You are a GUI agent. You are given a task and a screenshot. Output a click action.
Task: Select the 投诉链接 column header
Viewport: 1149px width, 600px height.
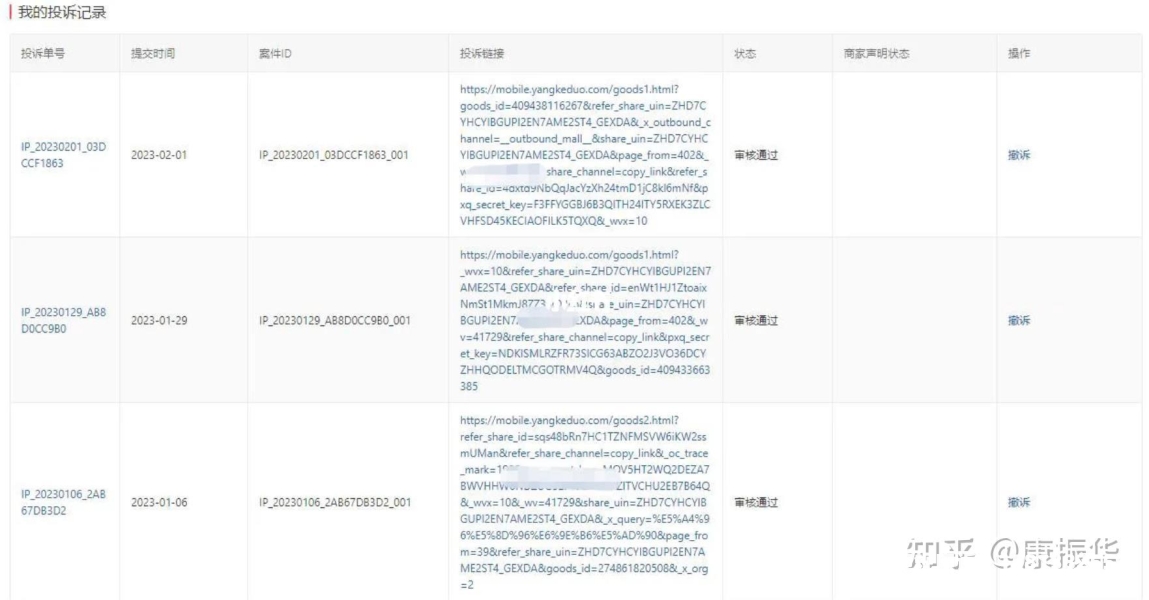click(x=481, y=53)
